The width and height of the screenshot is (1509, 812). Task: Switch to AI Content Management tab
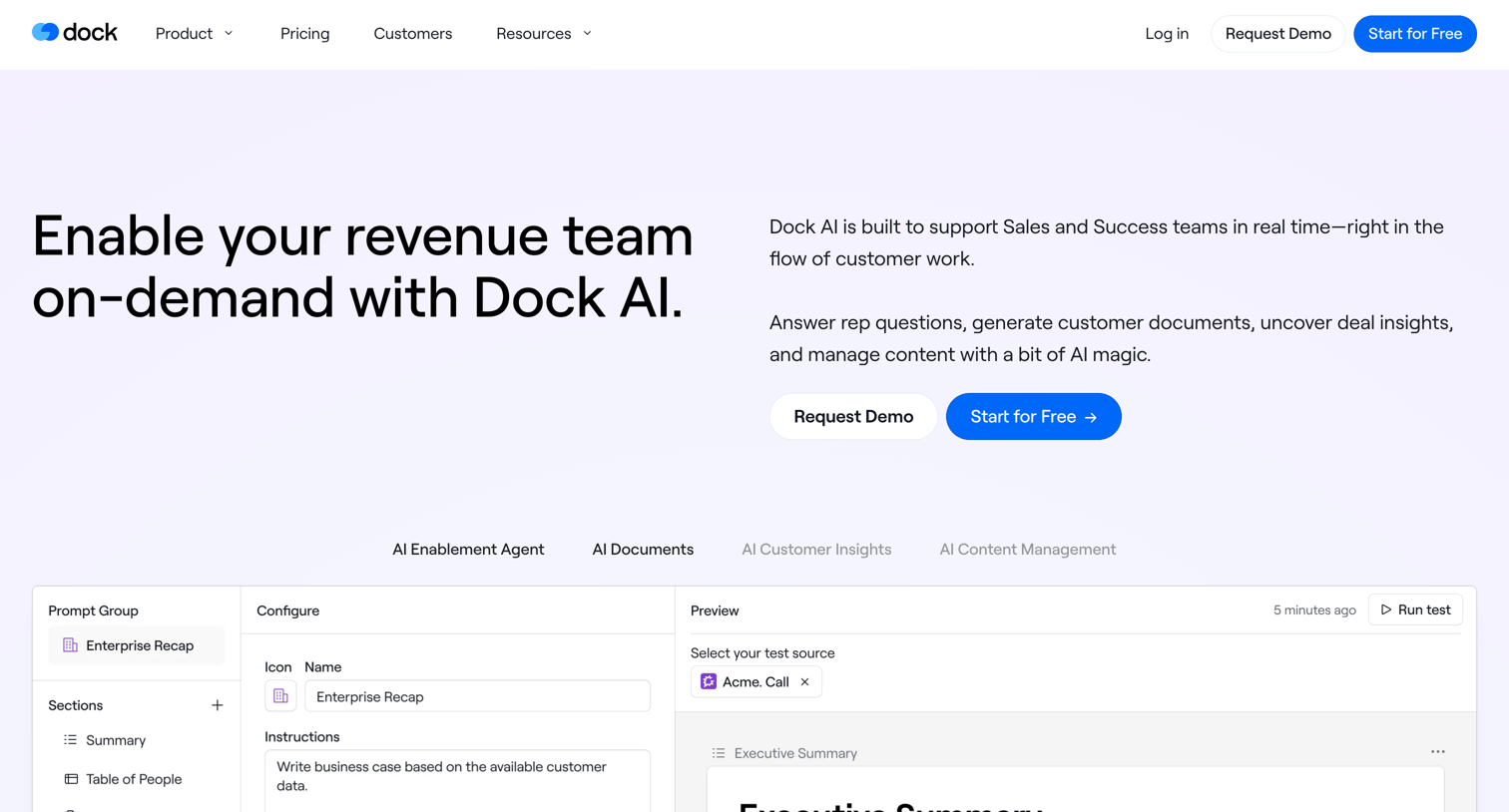click(1027, 550)
